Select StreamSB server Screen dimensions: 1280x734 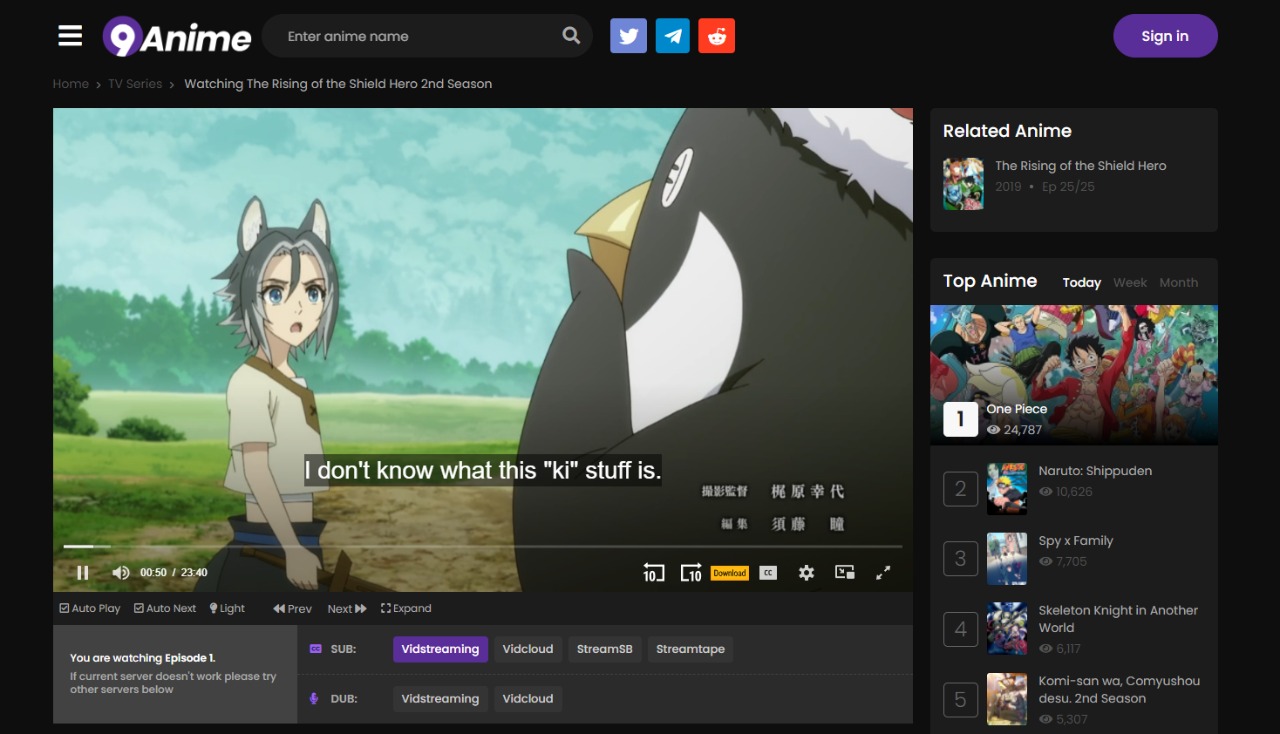(605, 649)
